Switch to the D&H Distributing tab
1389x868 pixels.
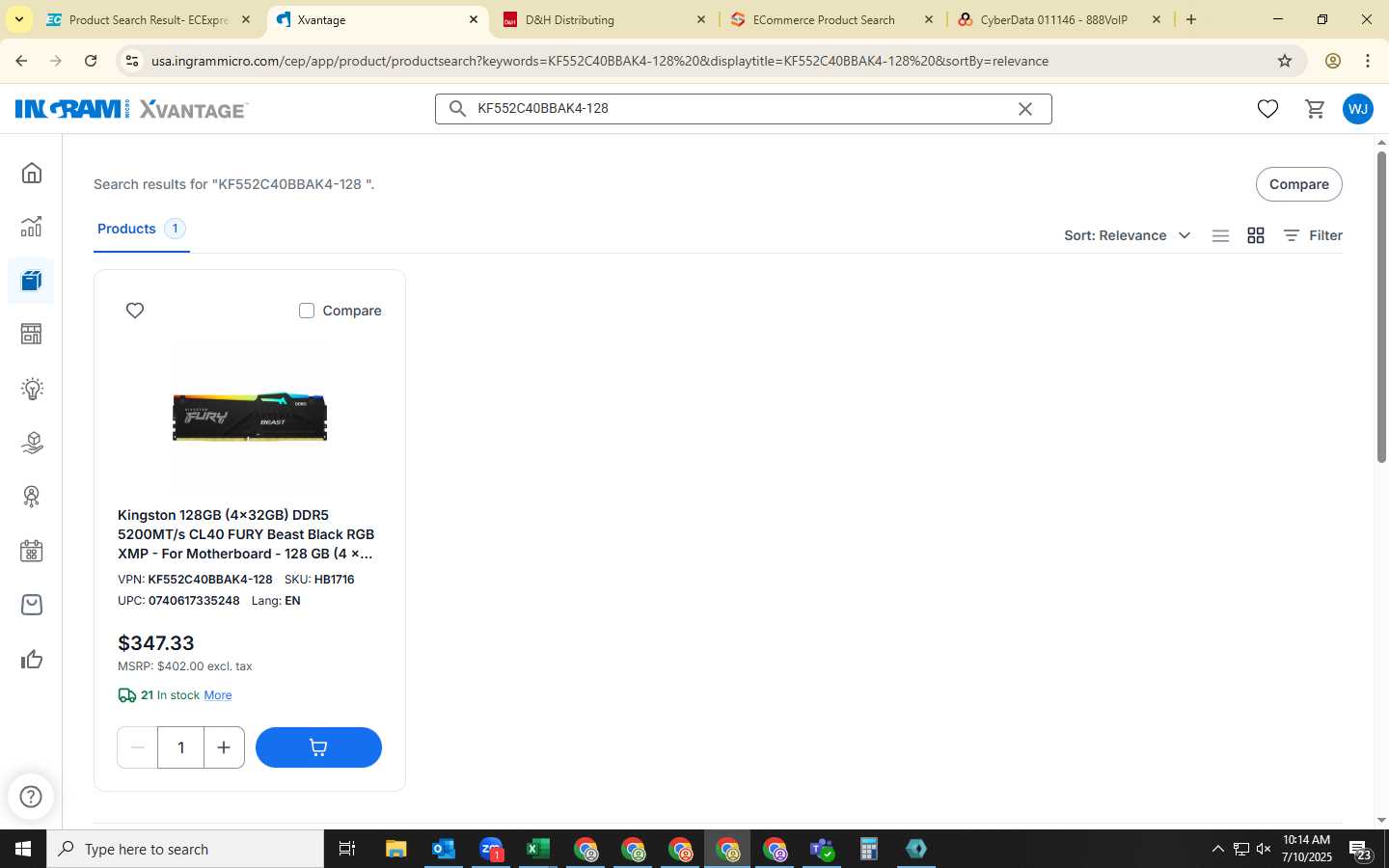606,19
